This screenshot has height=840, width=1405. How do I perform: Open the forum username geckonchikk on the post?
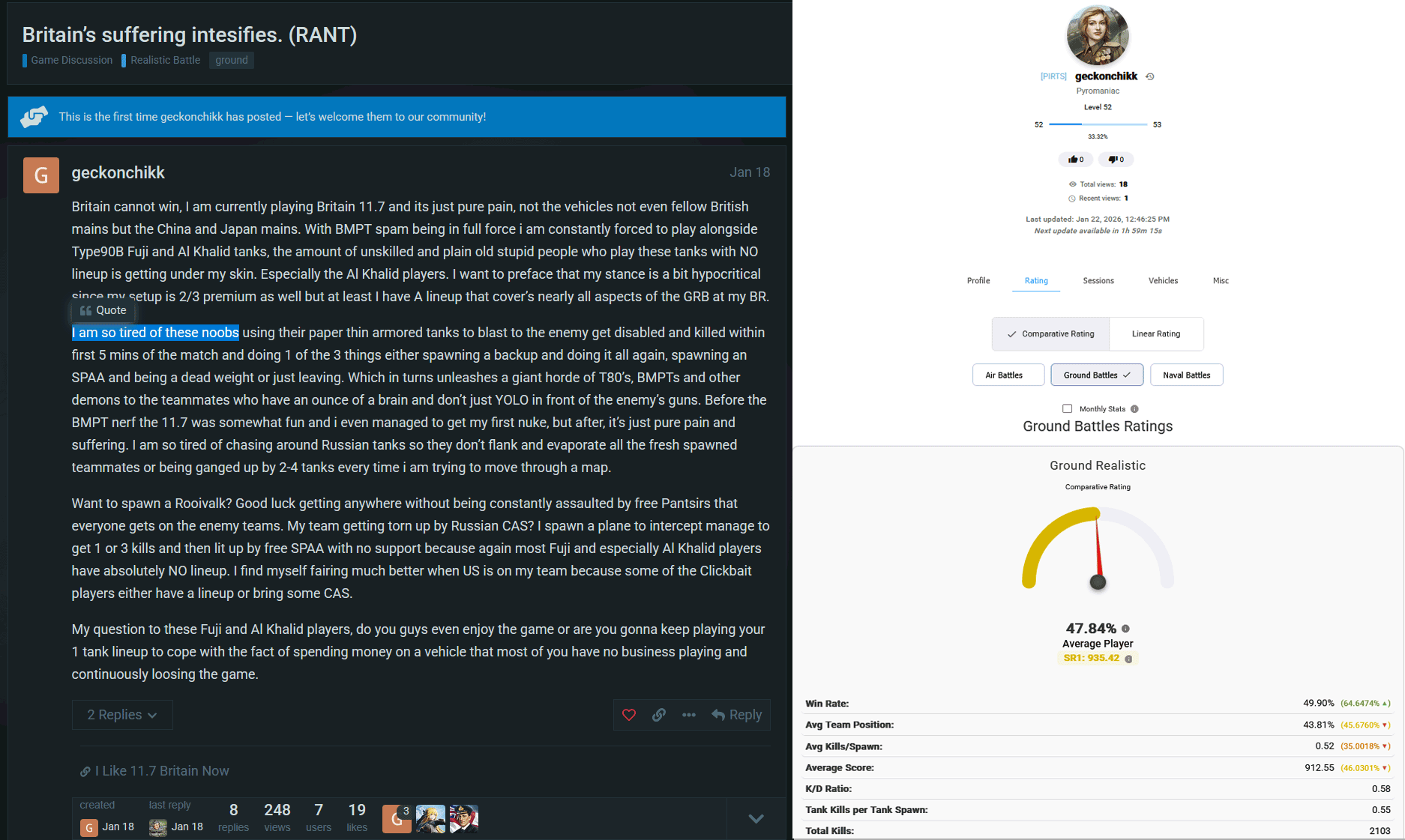click(118, 172)
